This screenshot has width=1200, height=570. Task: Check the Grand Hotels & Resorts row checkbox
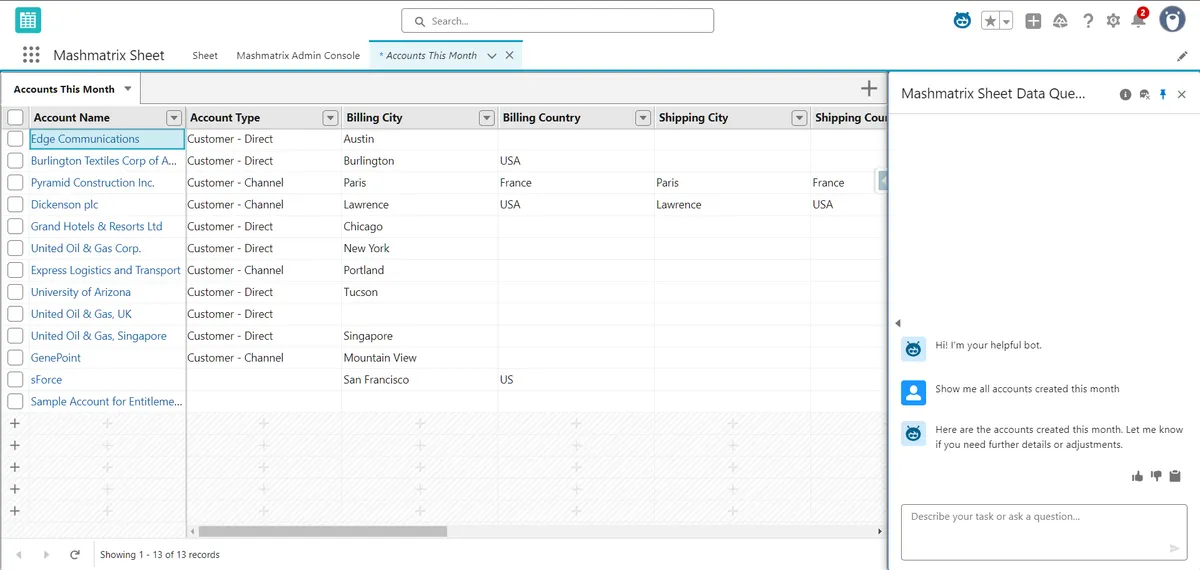click(15, 227)
